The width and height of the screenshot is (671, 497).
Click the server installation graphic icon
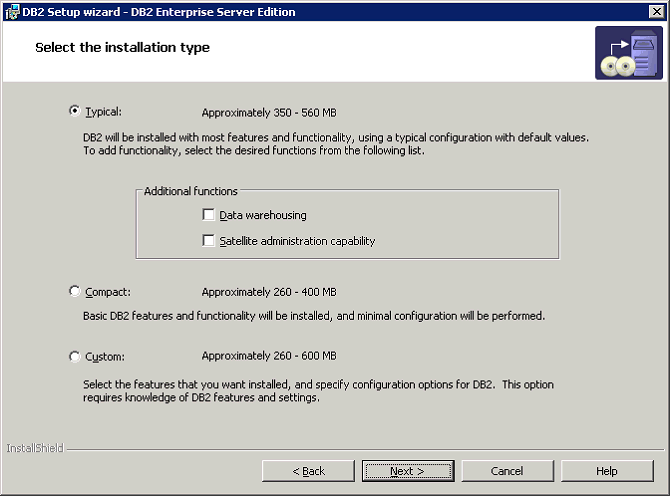click(x=629, y=53)
